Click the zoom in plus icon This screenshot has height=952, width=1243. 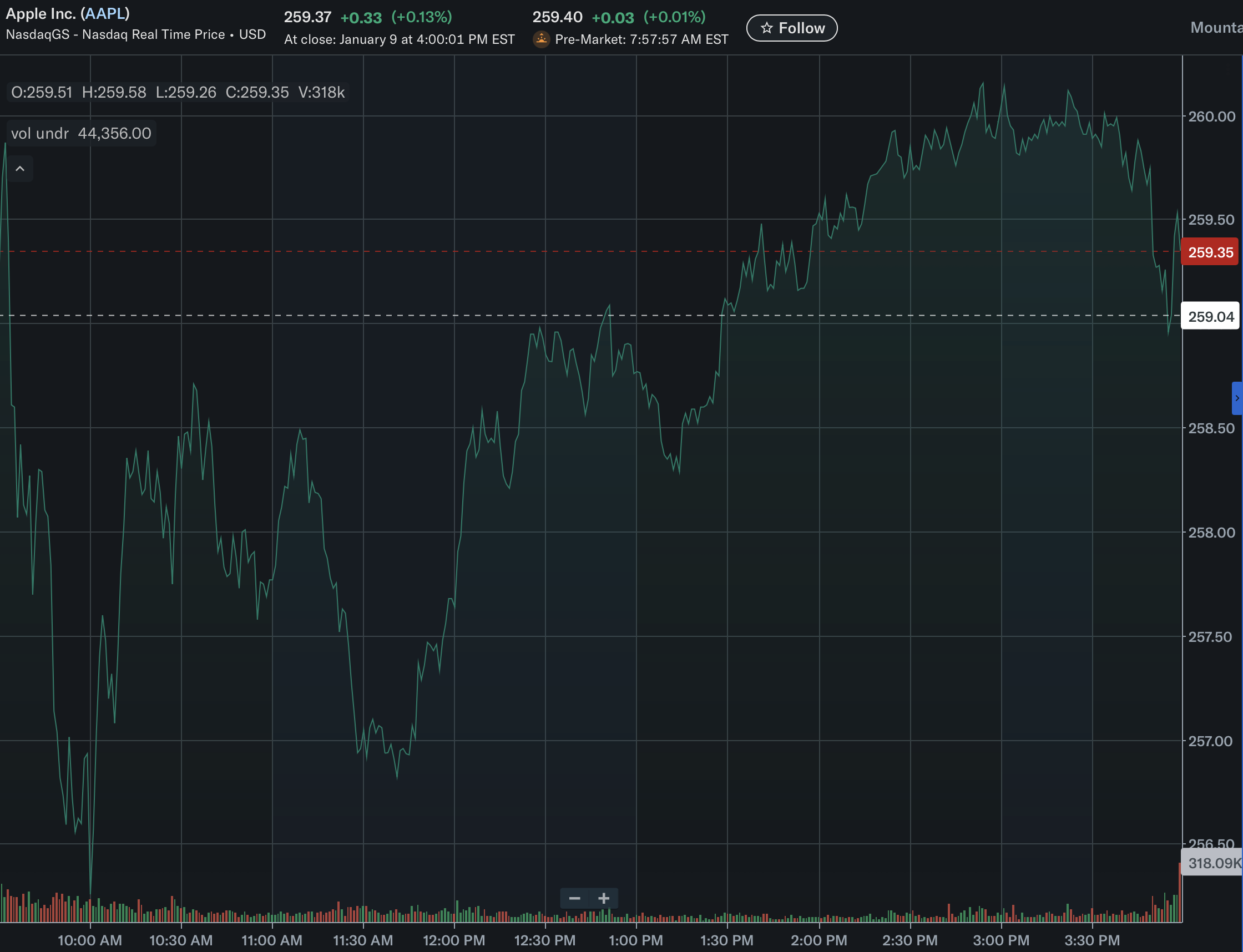(x=604, y=898)
